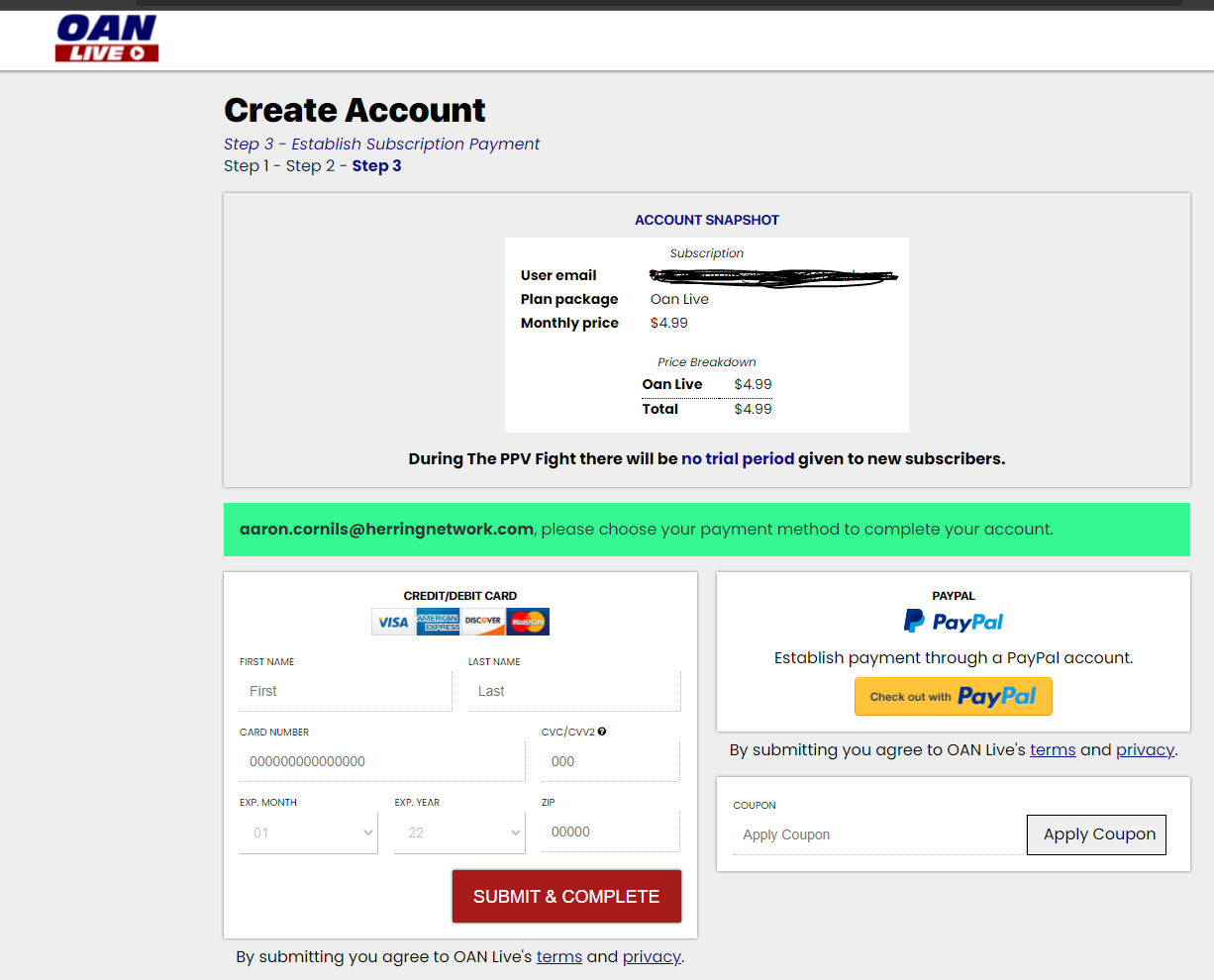
Task: Open privacy link below credit card form
Action: tap(652, 956)
